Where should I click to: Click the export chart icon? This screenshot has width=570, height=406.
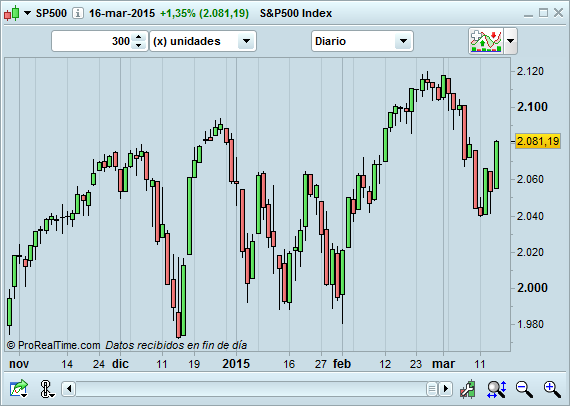19,389
